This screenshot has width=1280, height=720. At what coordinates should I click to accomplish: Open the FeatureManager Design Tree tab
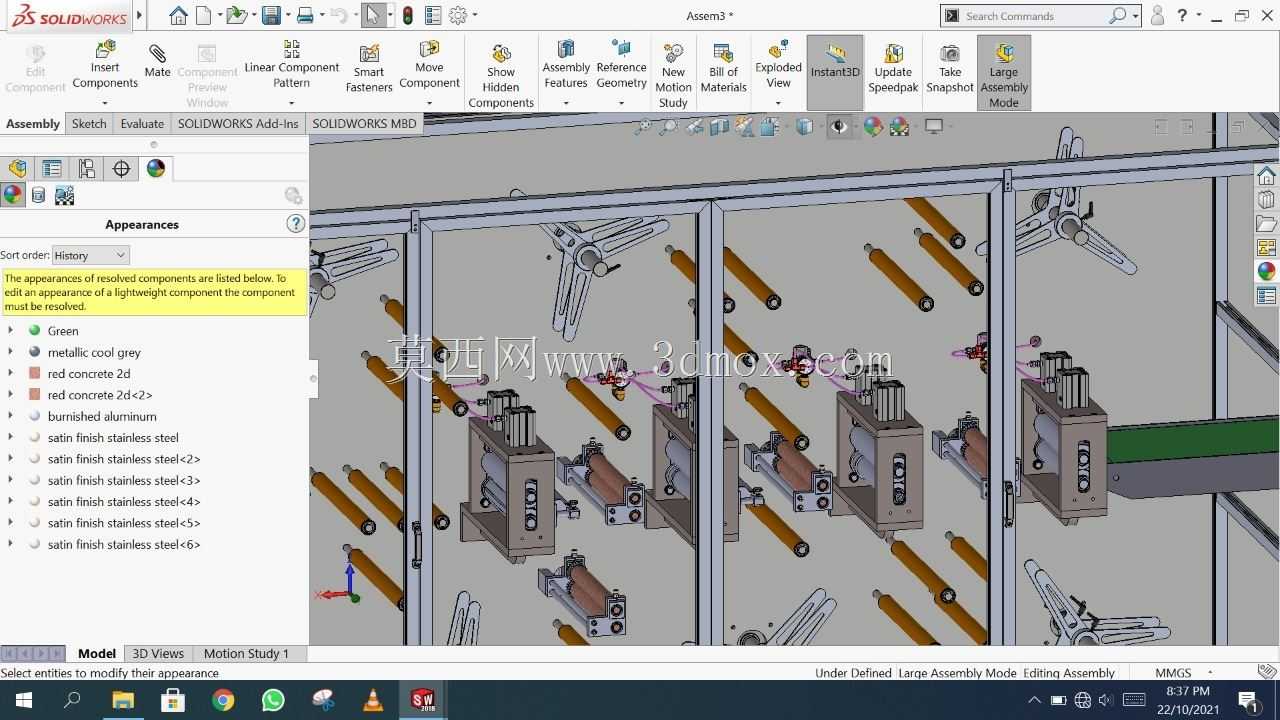click(17, 168)
